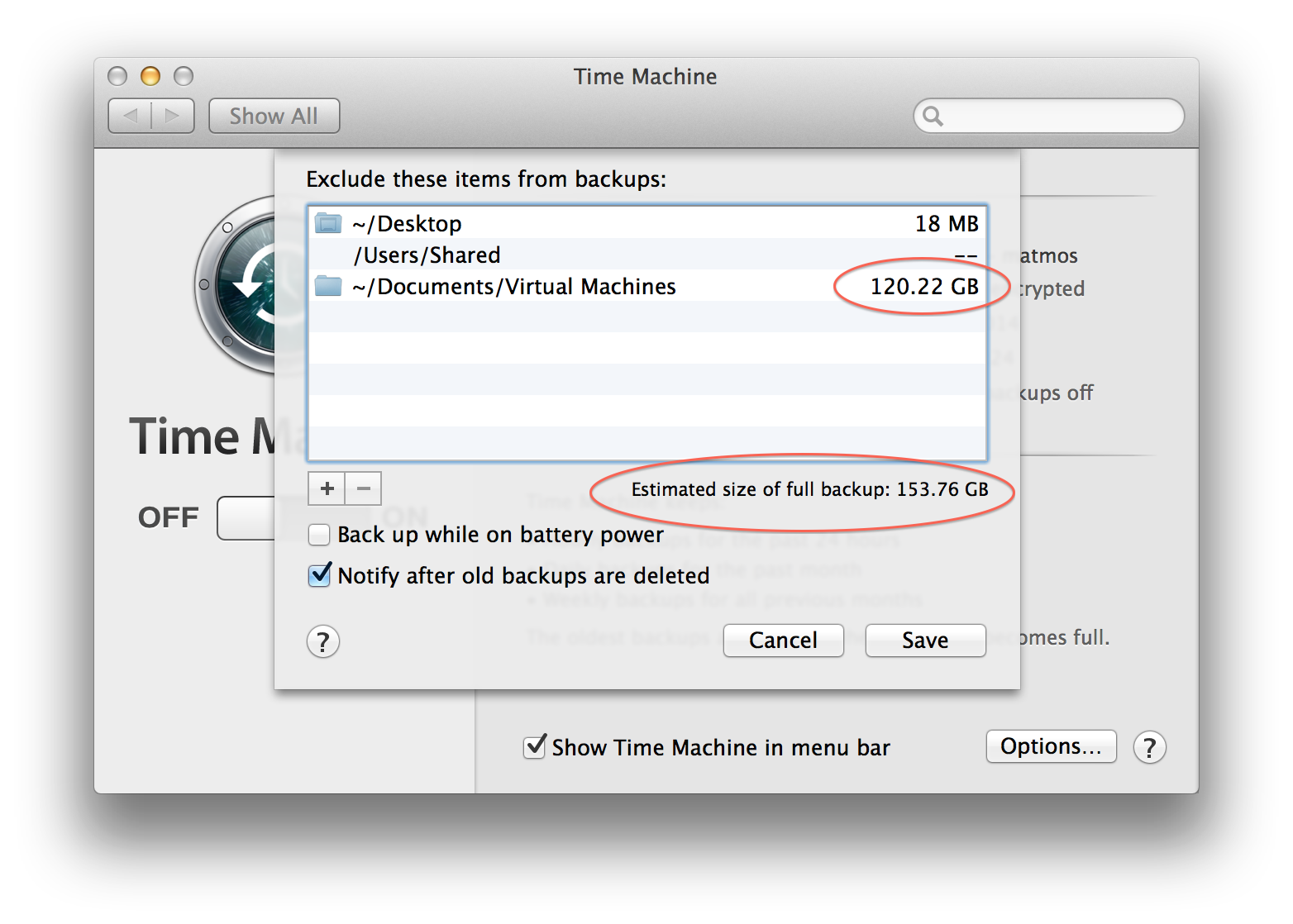
Task: Add an excluded item with plus button
Action: [327, 488]
